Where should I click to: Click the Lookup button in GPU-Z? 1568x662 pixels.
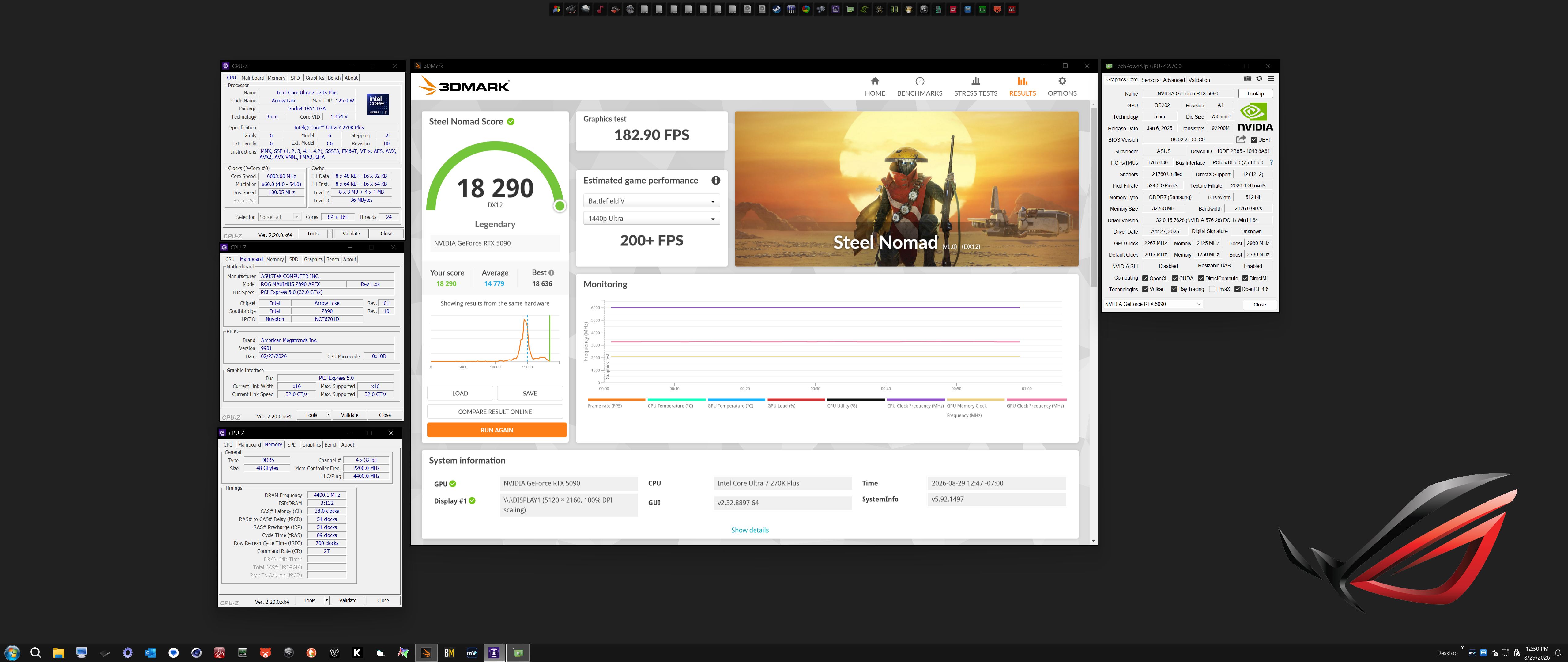1255,94
